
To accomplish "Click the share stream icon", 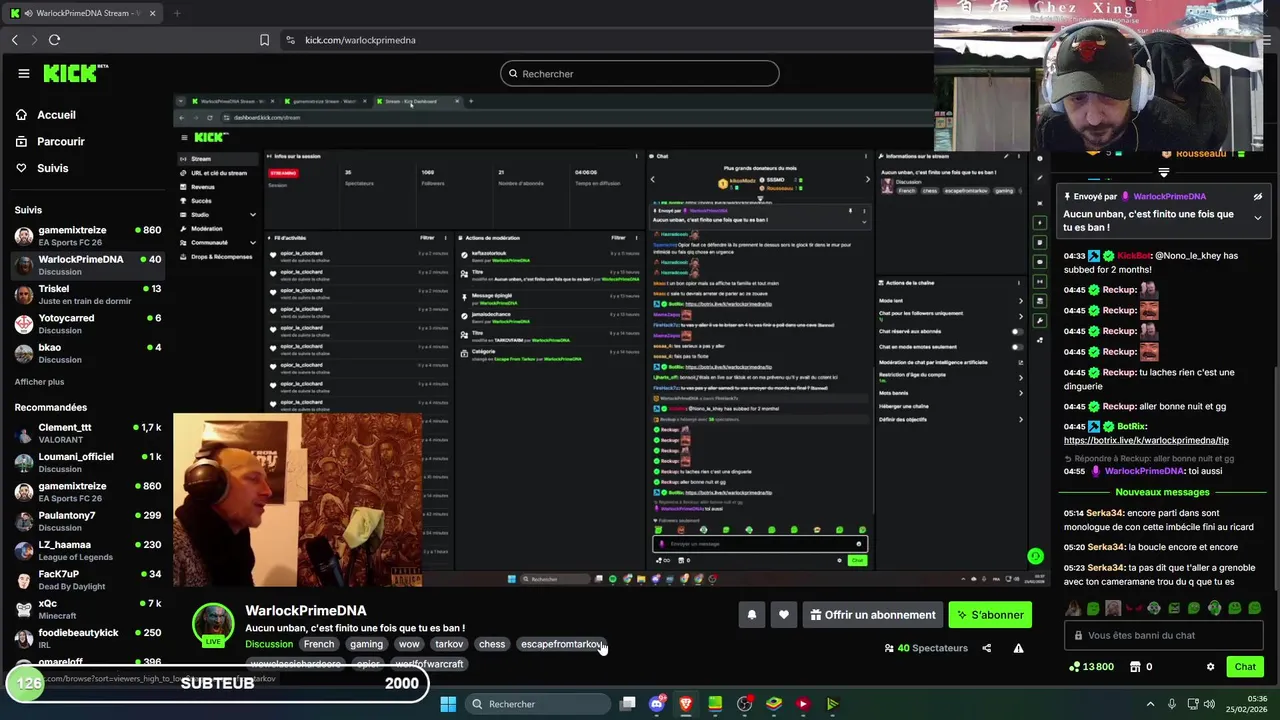I will (986, 648).
